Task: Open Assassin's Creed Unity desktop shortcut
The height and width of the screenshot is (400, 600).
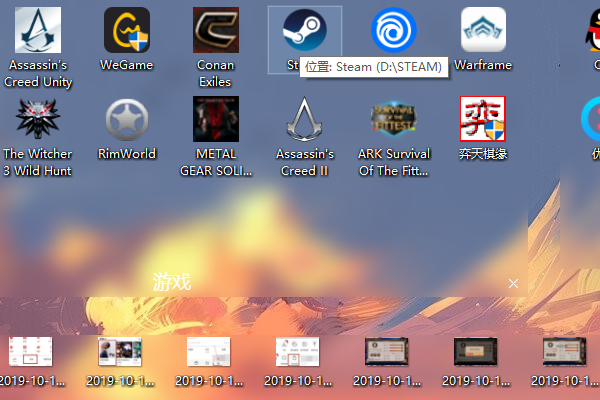Action: coord(37,31)
